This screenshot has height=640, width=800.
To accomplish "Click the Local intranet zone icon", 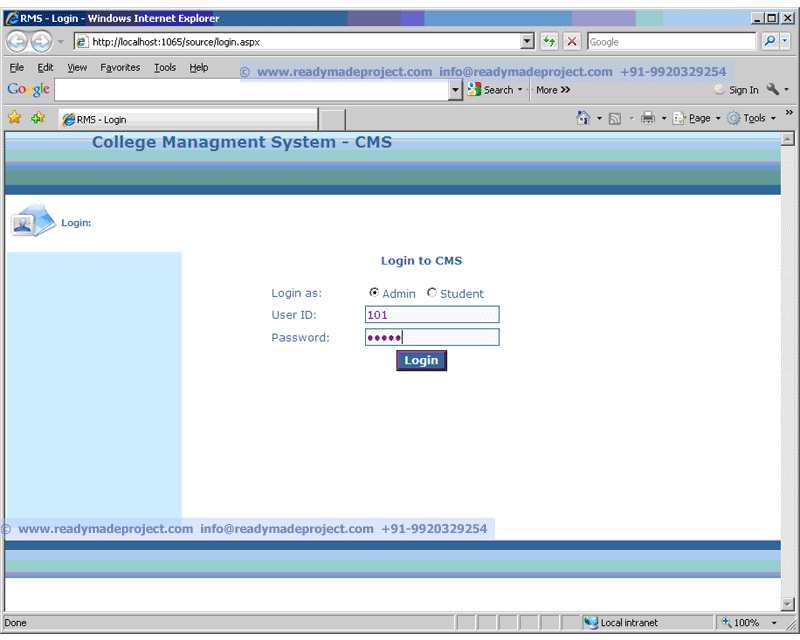I will point(591,623).
